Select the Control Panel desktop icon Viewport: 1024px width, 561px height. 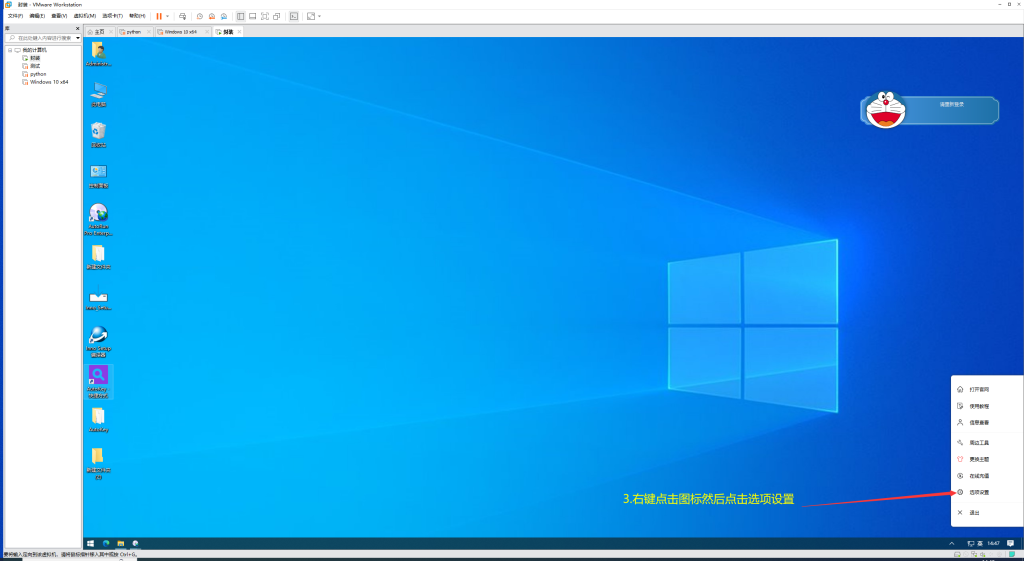(x=99, y=176)
